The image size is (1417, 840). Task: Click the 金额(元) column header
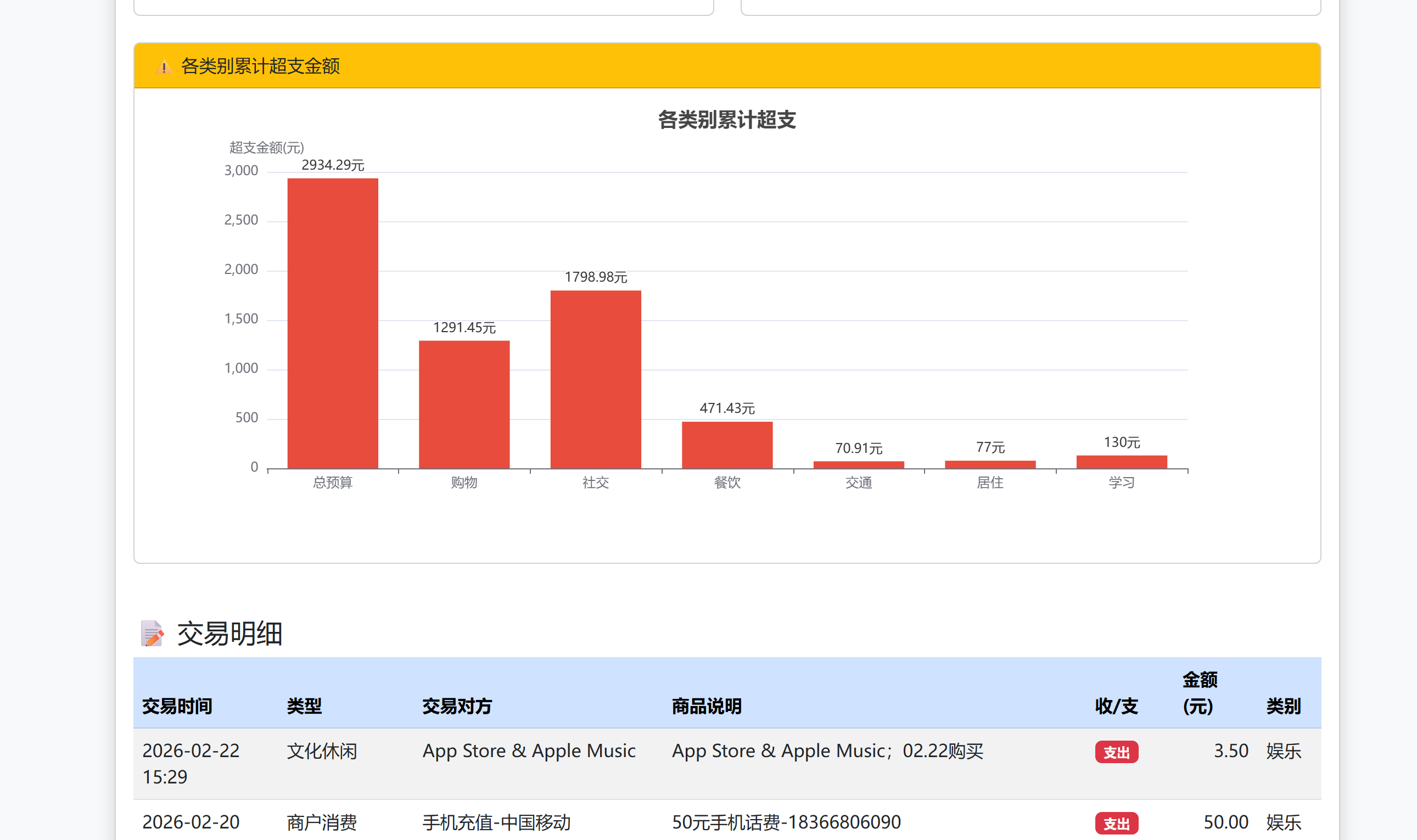1199,693
